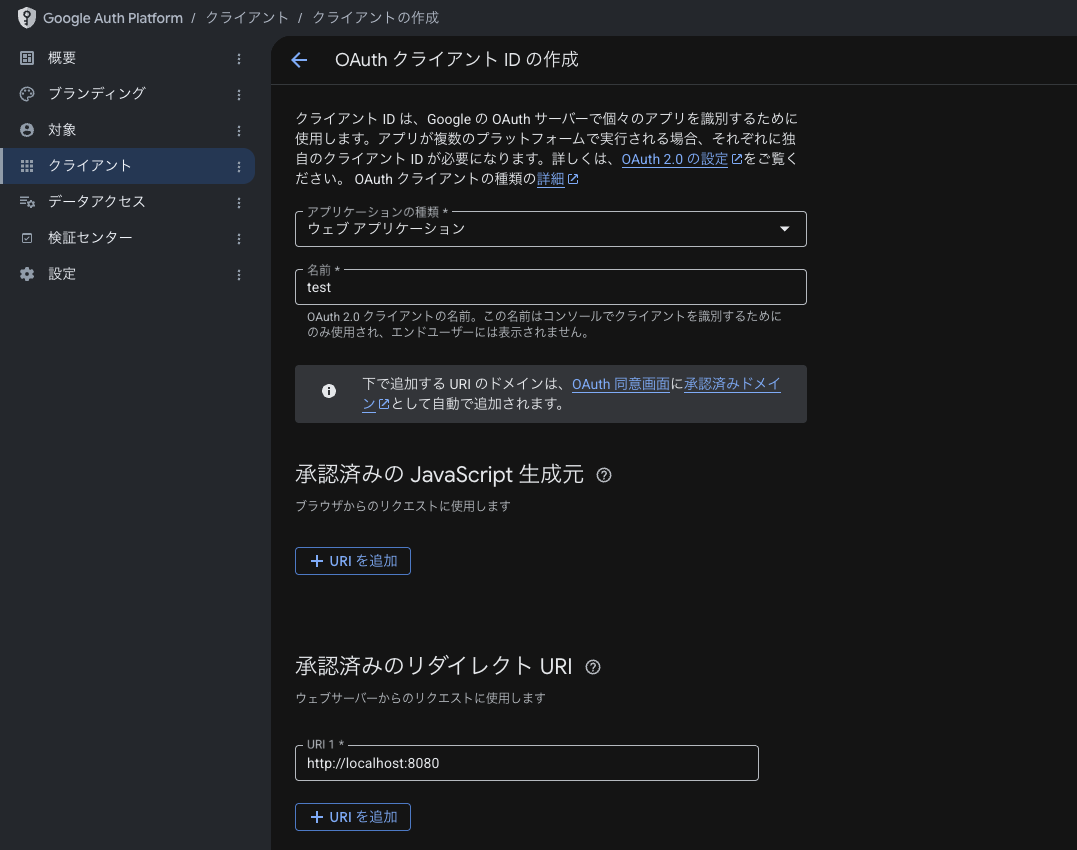
Task: Click the OAuth クライアント ID の作成 heading
Action: [x=457, y=60]
